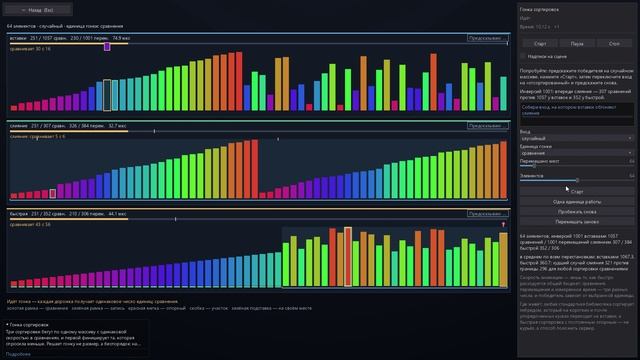Viewport: 640px width, 360px height.
Task: Click the purple marker above the вставки bars
Action: [107, 47]
